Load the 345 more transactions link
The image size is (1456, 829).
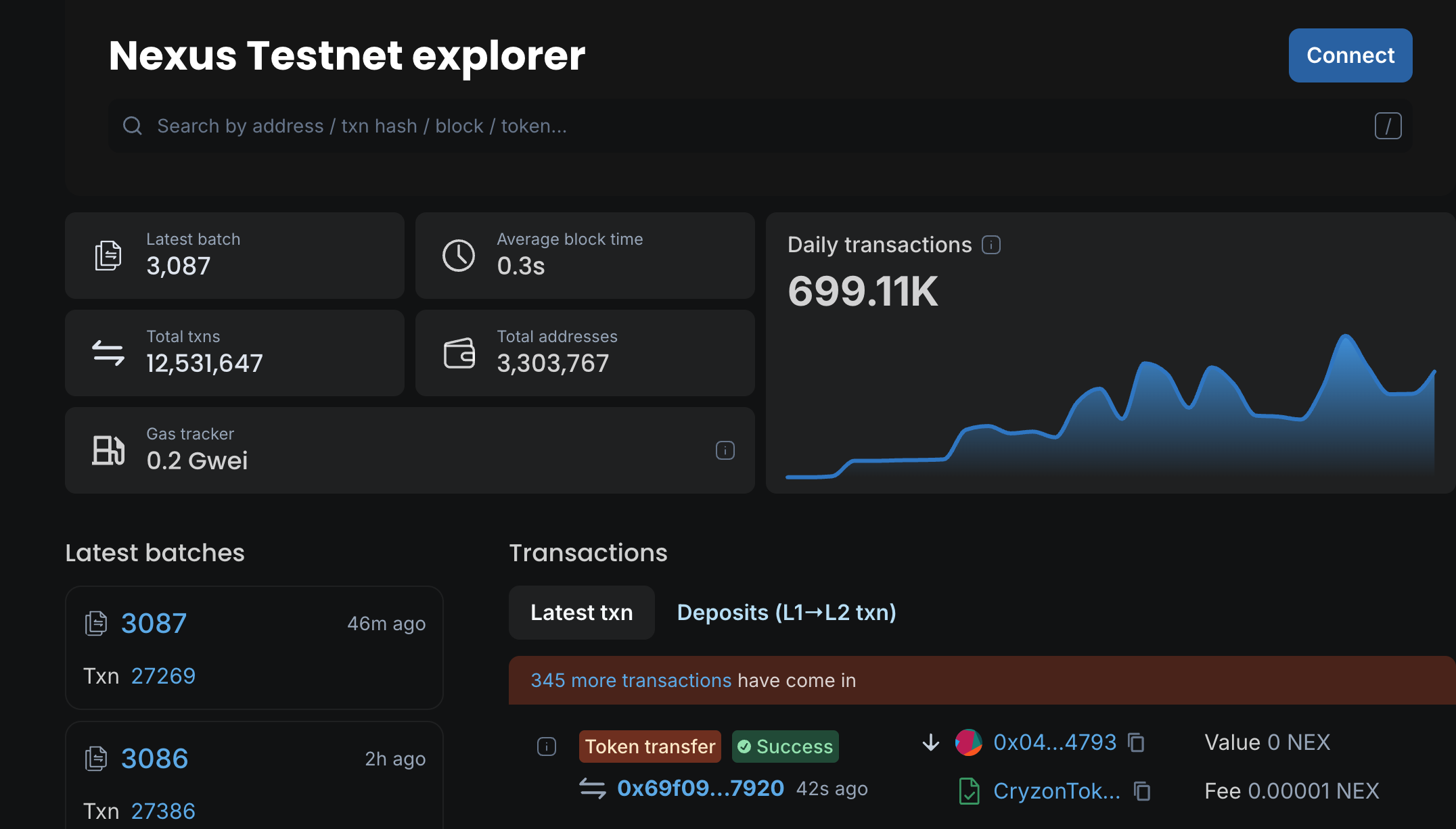[x=631, y=680]
